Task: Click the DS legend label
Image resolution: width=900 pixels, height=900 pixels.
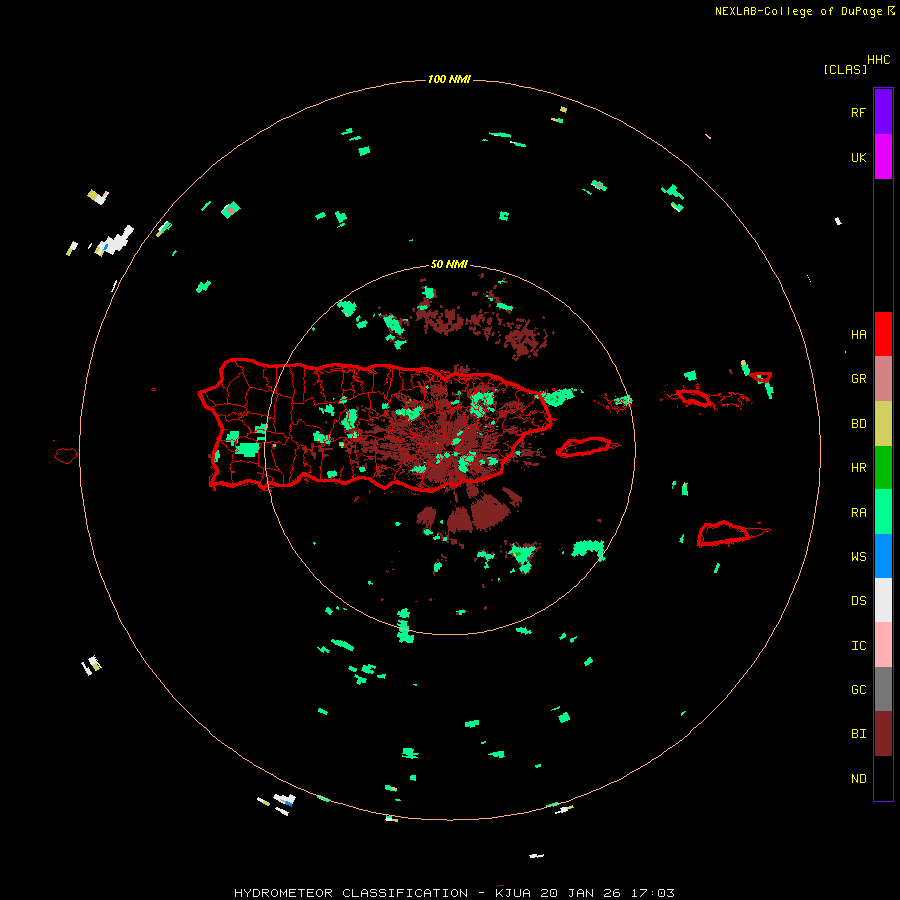Action: [858, 601]
